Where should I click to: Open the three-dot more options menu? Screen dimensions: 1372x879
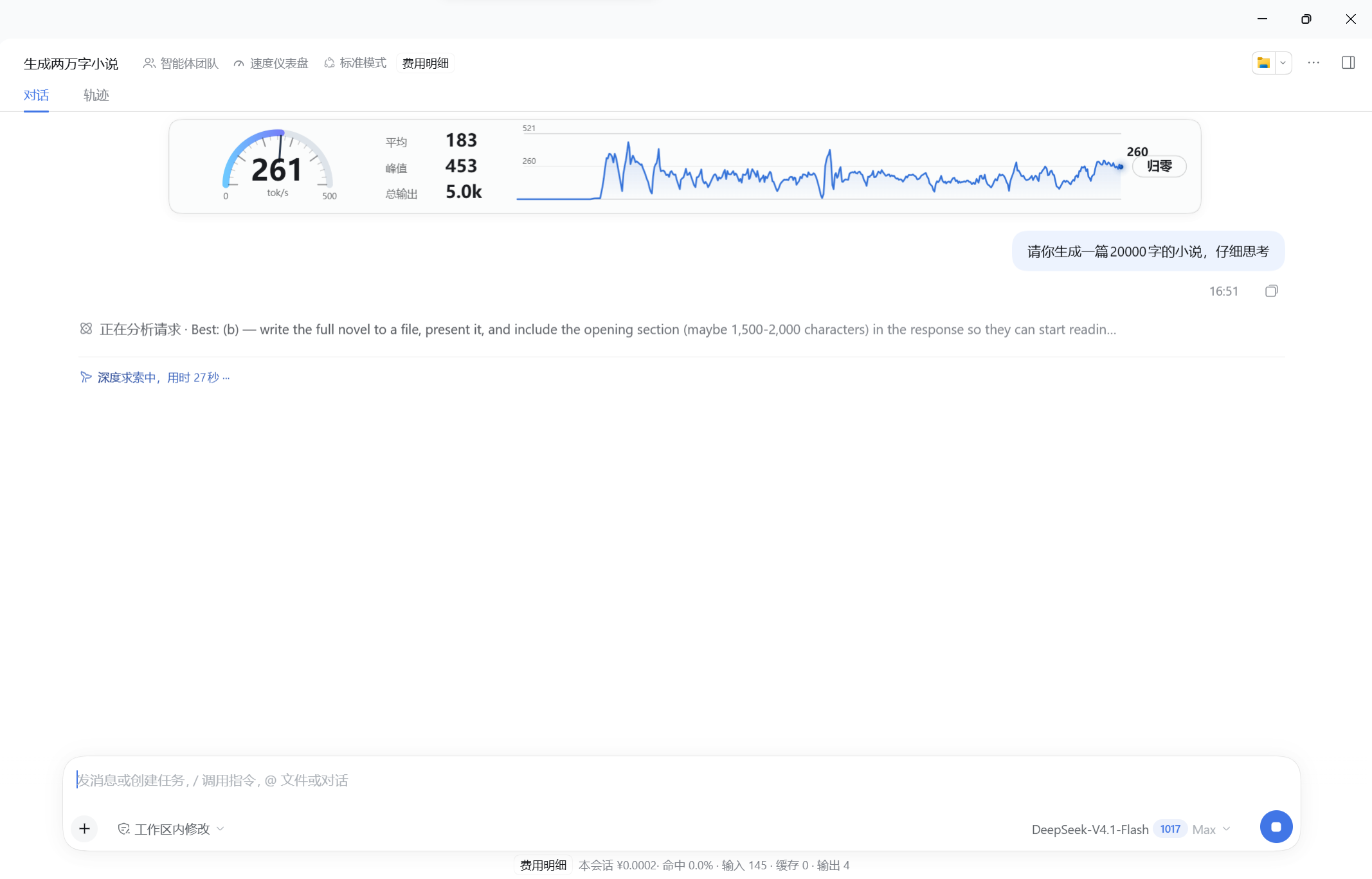(1313, 62)
